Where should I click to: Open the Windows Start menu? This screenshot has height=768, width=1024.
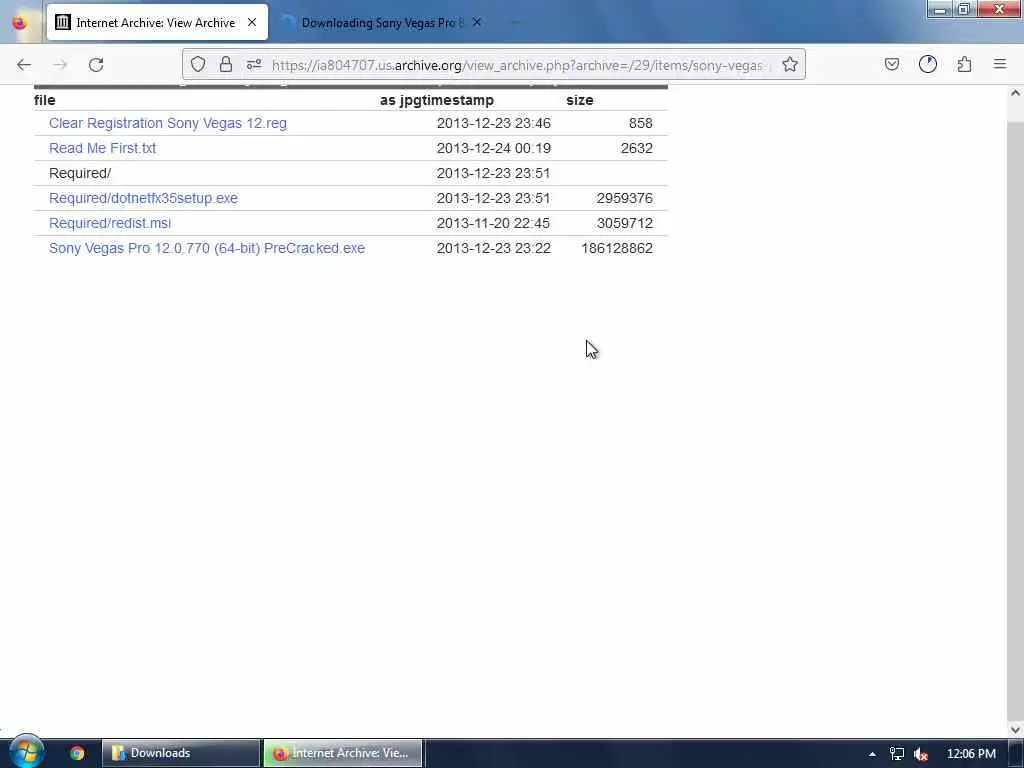pos(26,753)
